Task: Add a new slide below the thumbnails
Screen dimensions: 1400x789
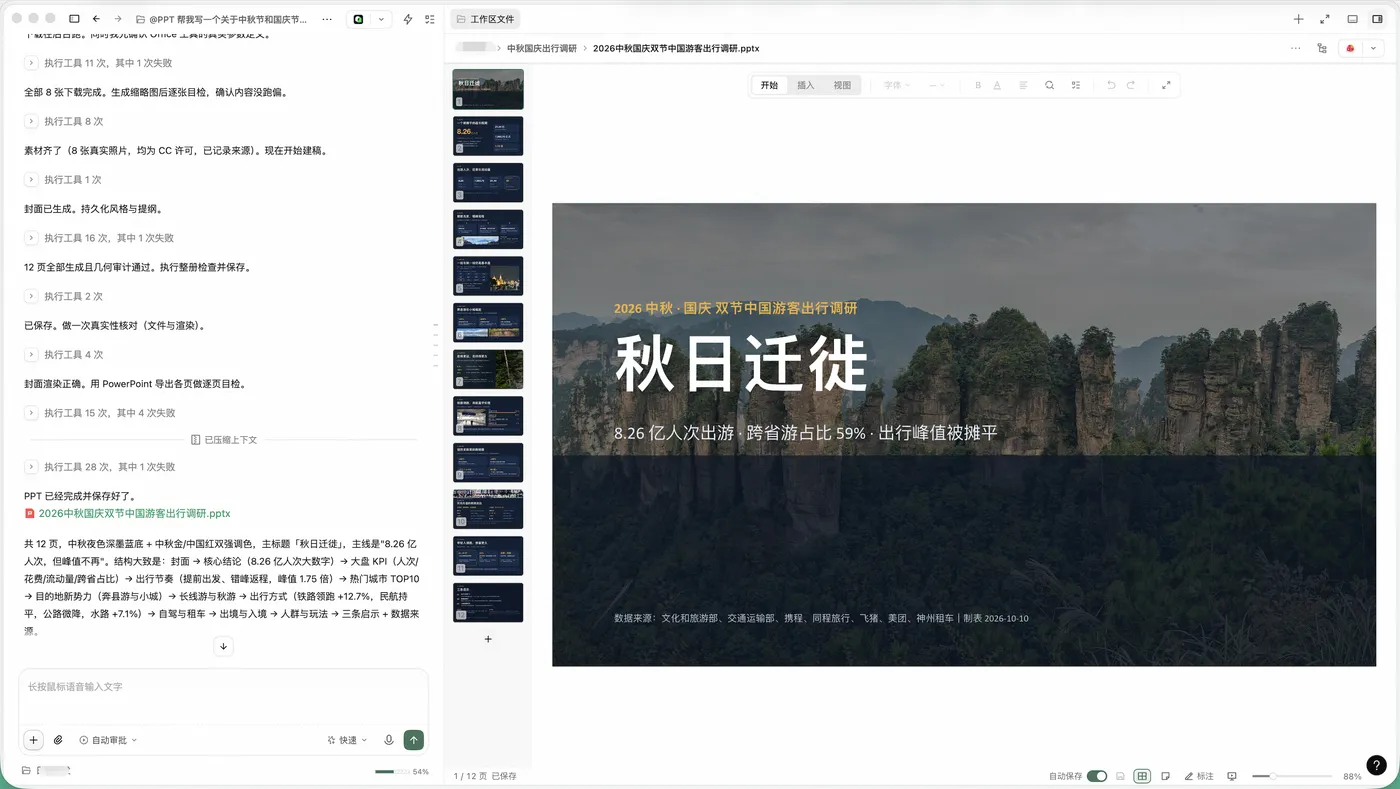Action: click(x=488, y=639)
